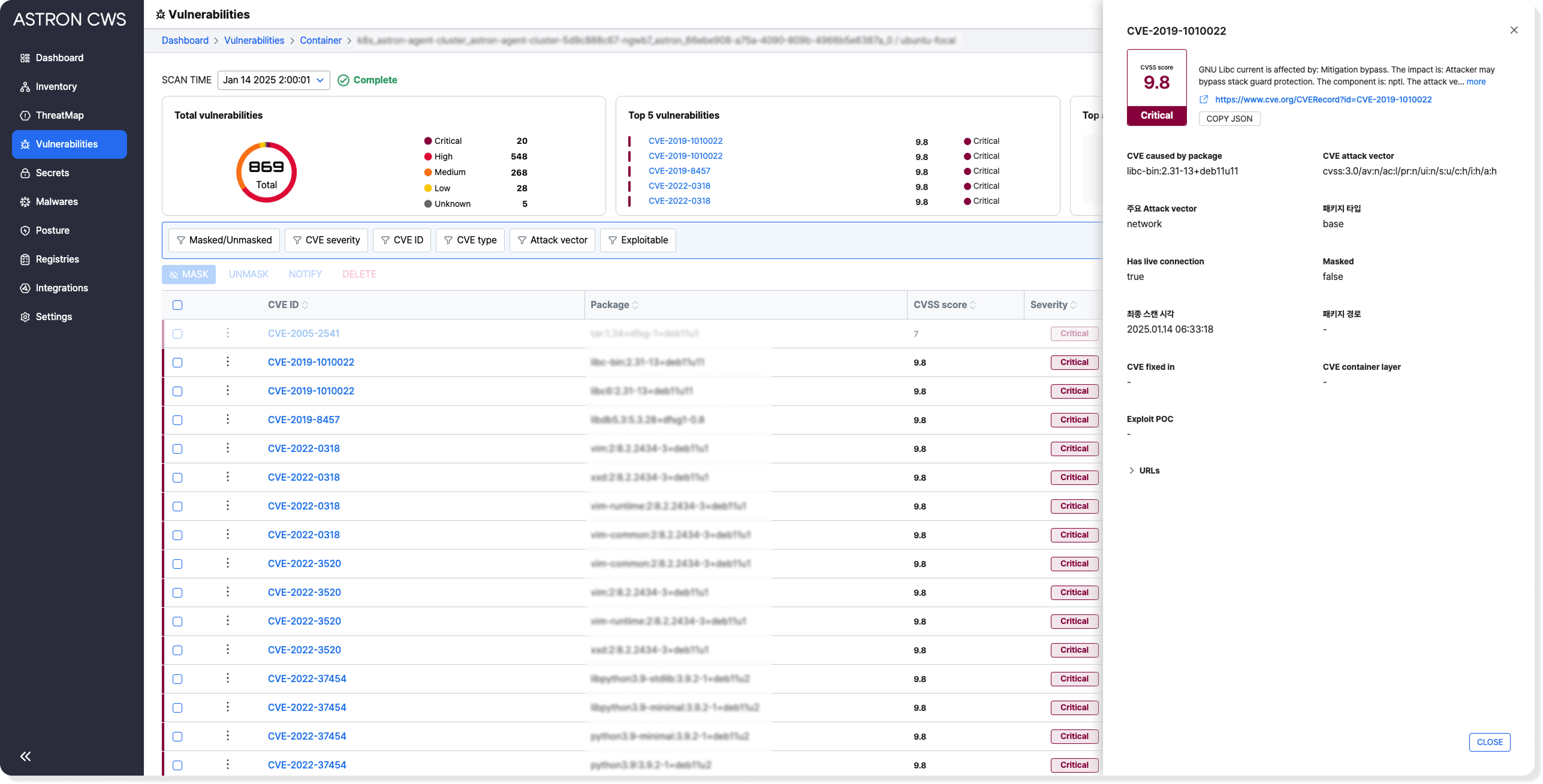Click the NOTIFY button

[305, 275]
